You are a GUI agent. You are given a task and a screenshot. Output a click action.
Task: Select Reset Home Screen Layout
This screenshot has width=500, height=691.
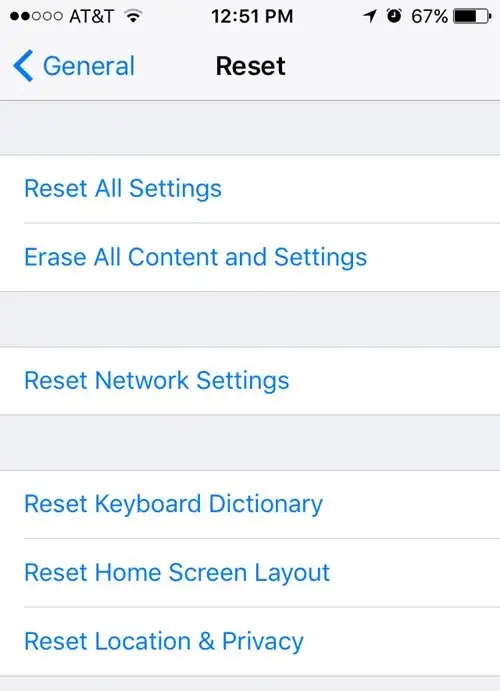[x=250, y=572]
